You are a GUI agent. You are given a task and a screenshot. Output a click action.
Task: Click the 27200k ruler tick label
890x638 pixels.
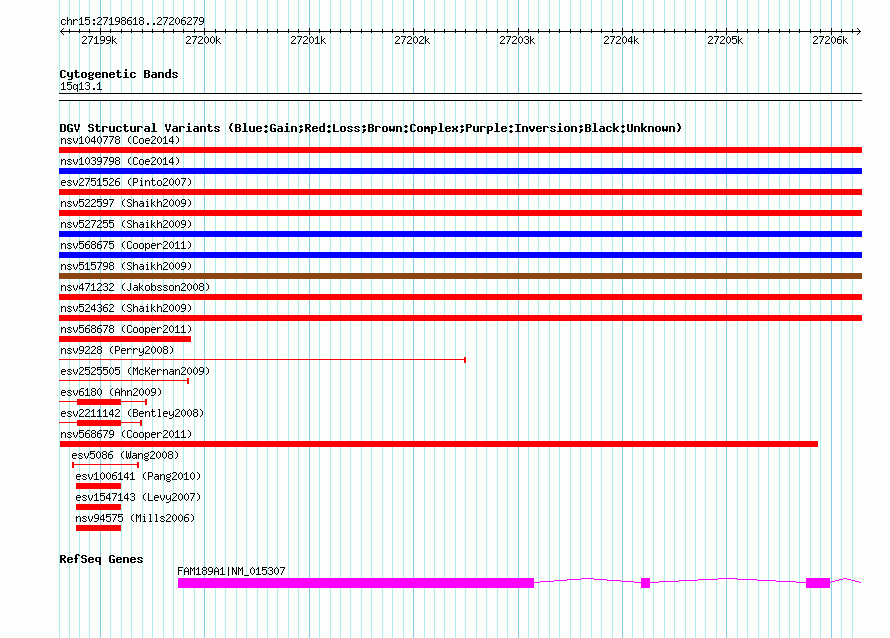tap(203, 40)
